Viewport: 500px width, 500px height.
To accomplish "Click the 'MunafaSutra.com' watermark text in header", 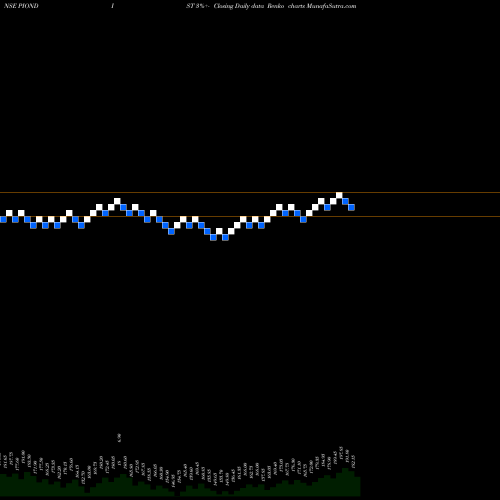I will coord(331,6).
